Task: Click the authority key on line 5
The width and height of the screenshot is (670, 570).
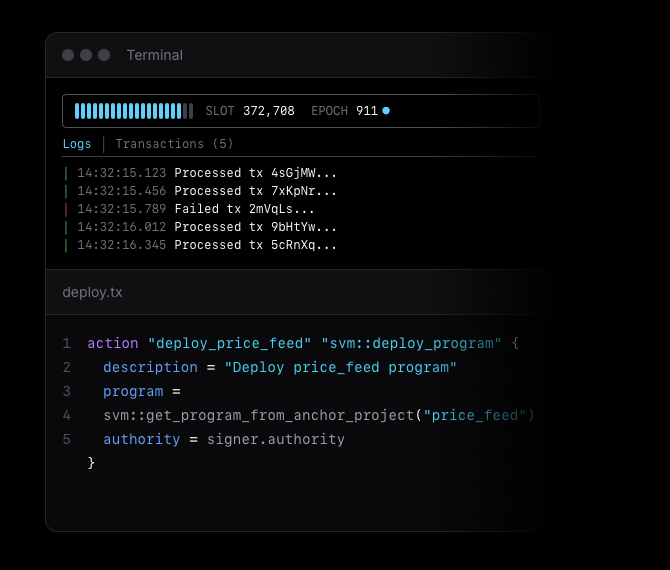Action: tap(141, 439)
